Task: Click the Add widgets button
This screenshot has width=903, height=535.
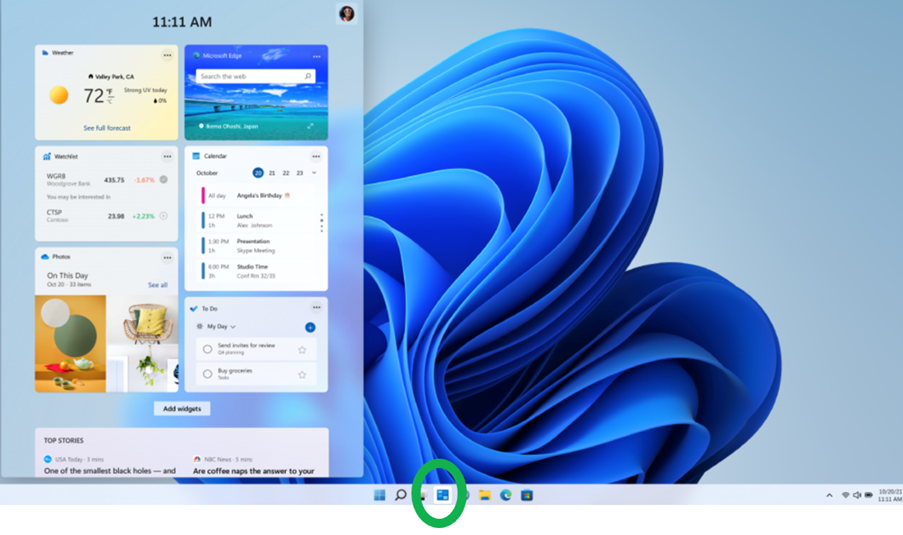Action: coord(182,408)
